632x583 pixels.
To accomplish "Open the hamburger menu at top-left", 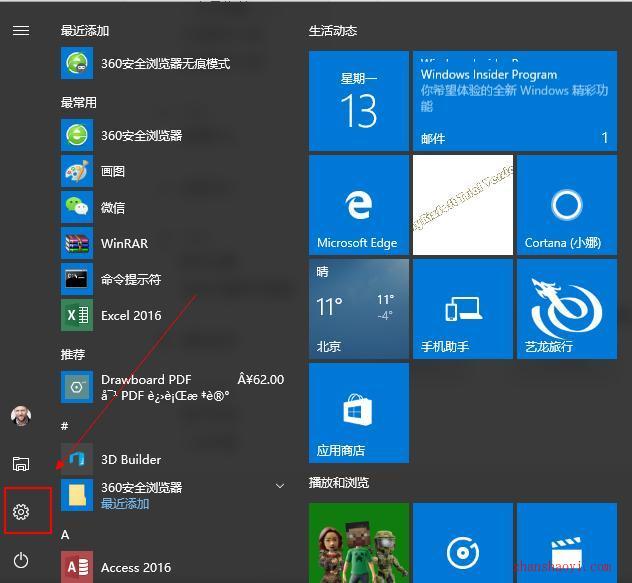I will pyautogui.click(x=21, y=31).
